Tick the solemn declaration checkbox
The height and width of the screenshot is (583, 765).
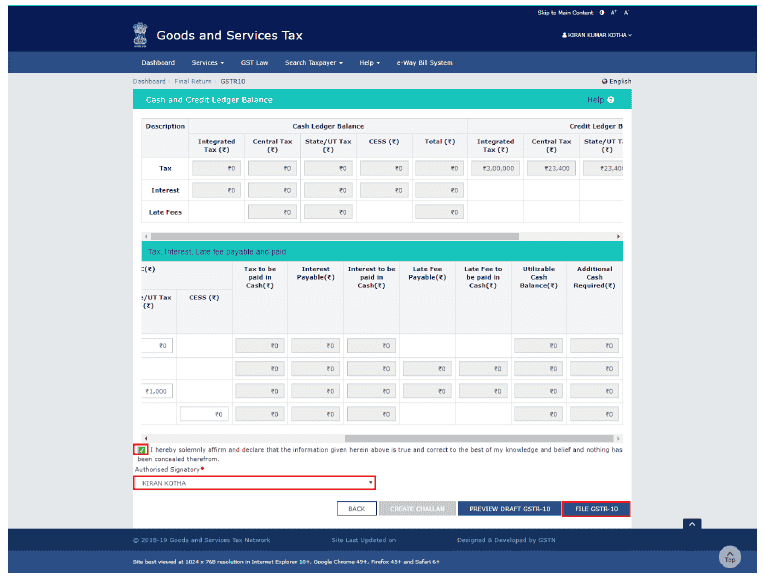(141, 450)
